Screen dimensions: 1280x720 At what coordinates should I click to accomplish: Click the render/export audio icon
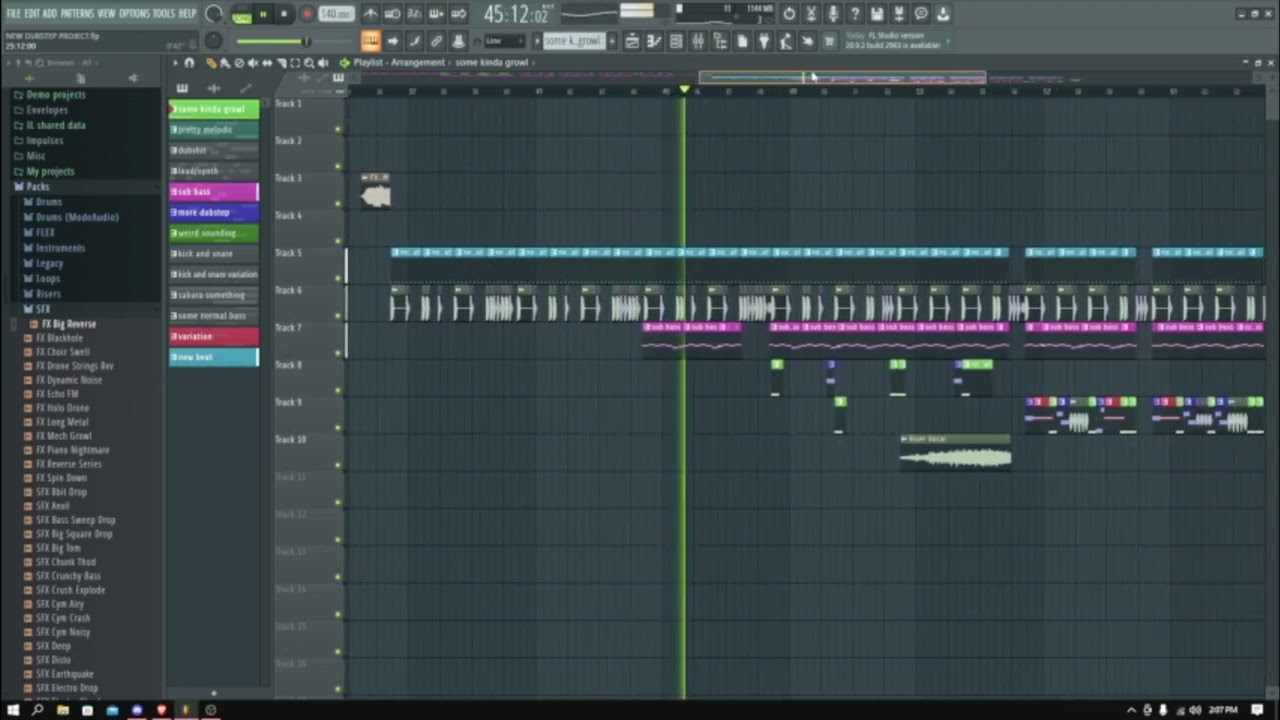[900, 14]
